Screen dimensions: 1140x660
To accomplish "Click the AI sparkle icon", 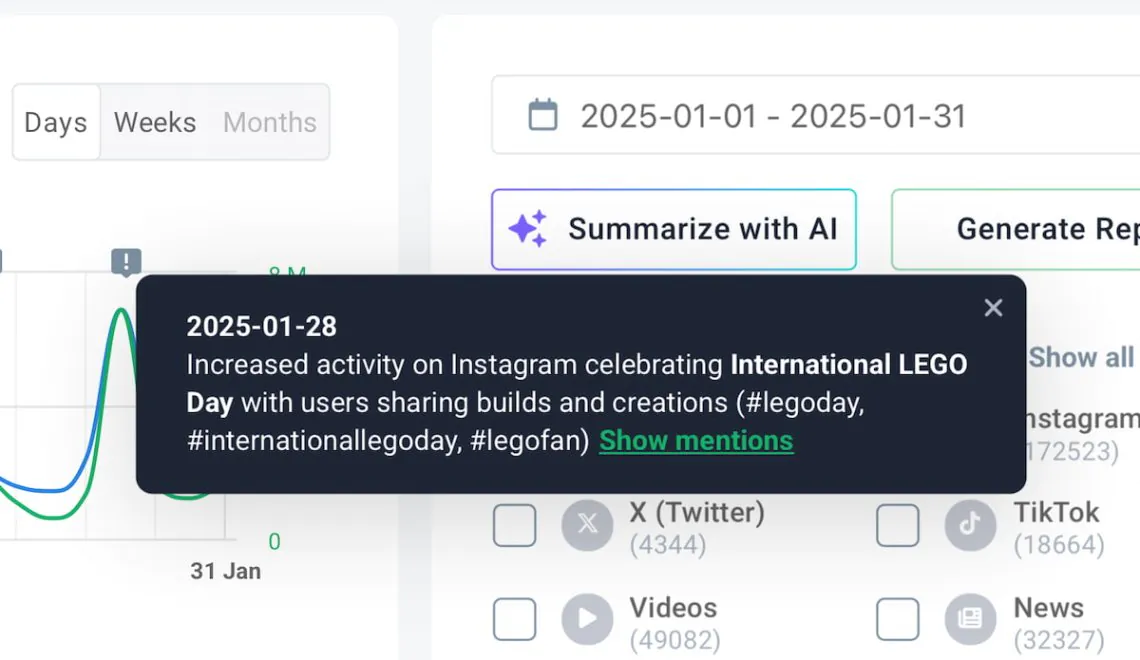I will point(528,229).
